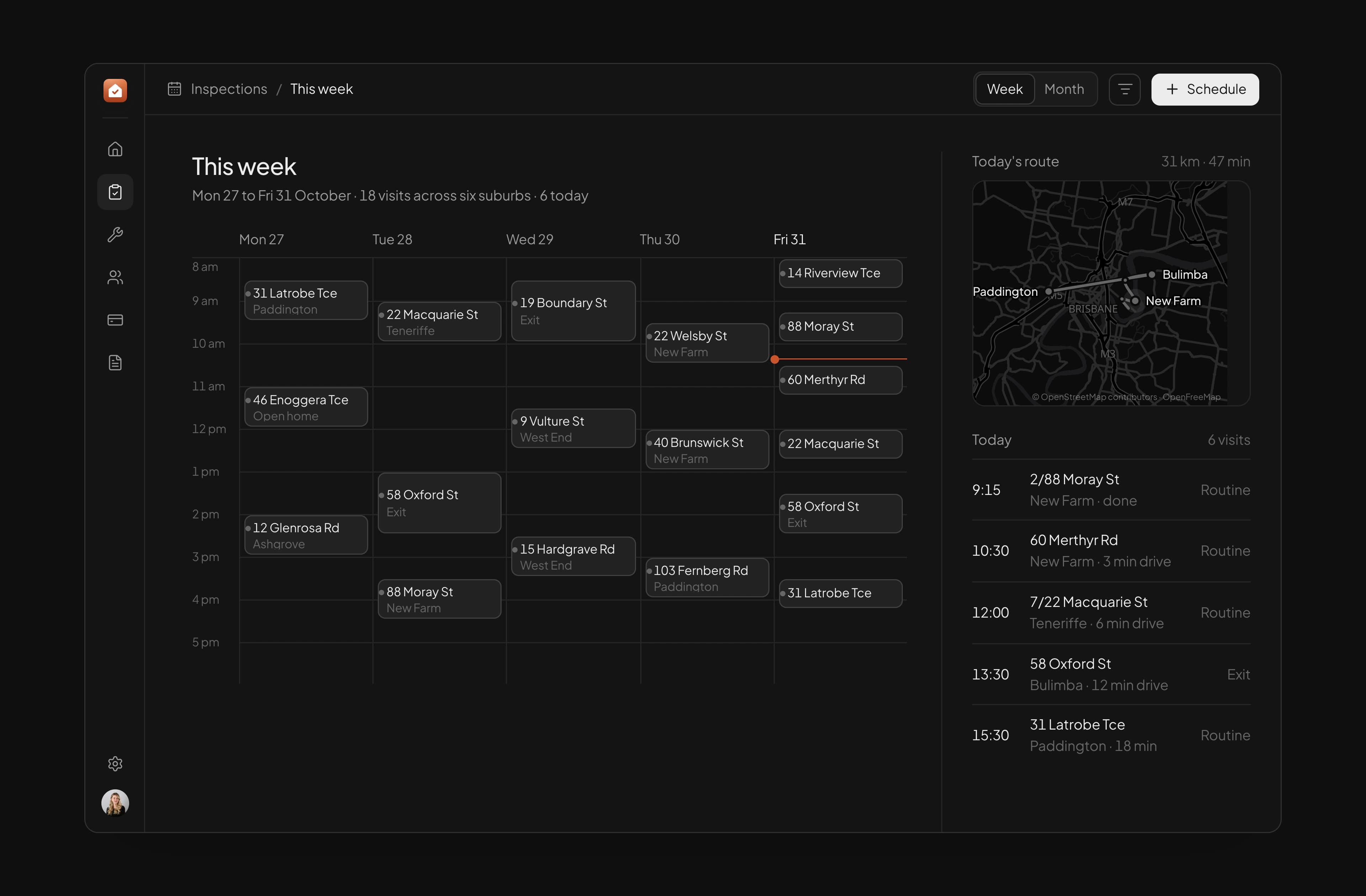The width and height of the screenshot is (1366, 896).
Task: Open 12:00 7/22 Macquarie St visit row
Action: pos(1111,613)
